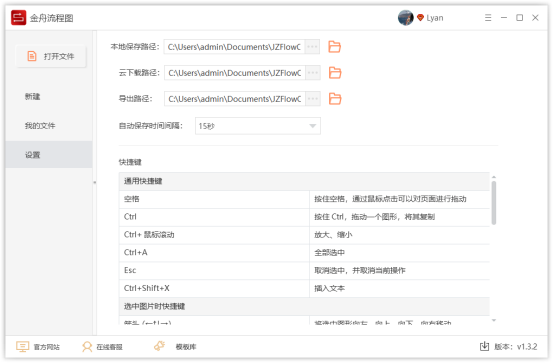The height and width of the screenshot is (364, 553).
Task: Click the 空格 shortcut cell
Action: click(214, 199)
